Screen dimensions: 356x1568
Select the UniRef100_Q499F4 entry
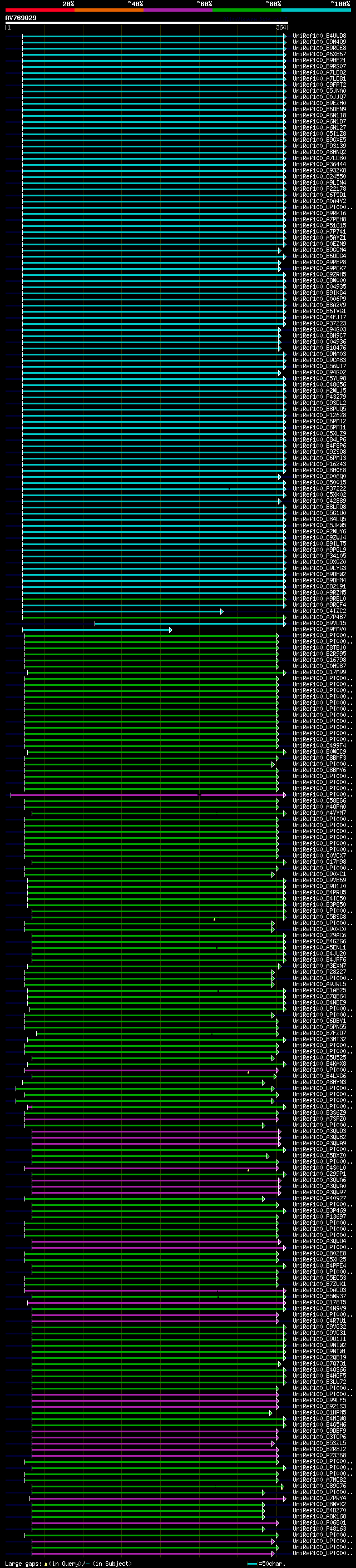tap(319, 746)
